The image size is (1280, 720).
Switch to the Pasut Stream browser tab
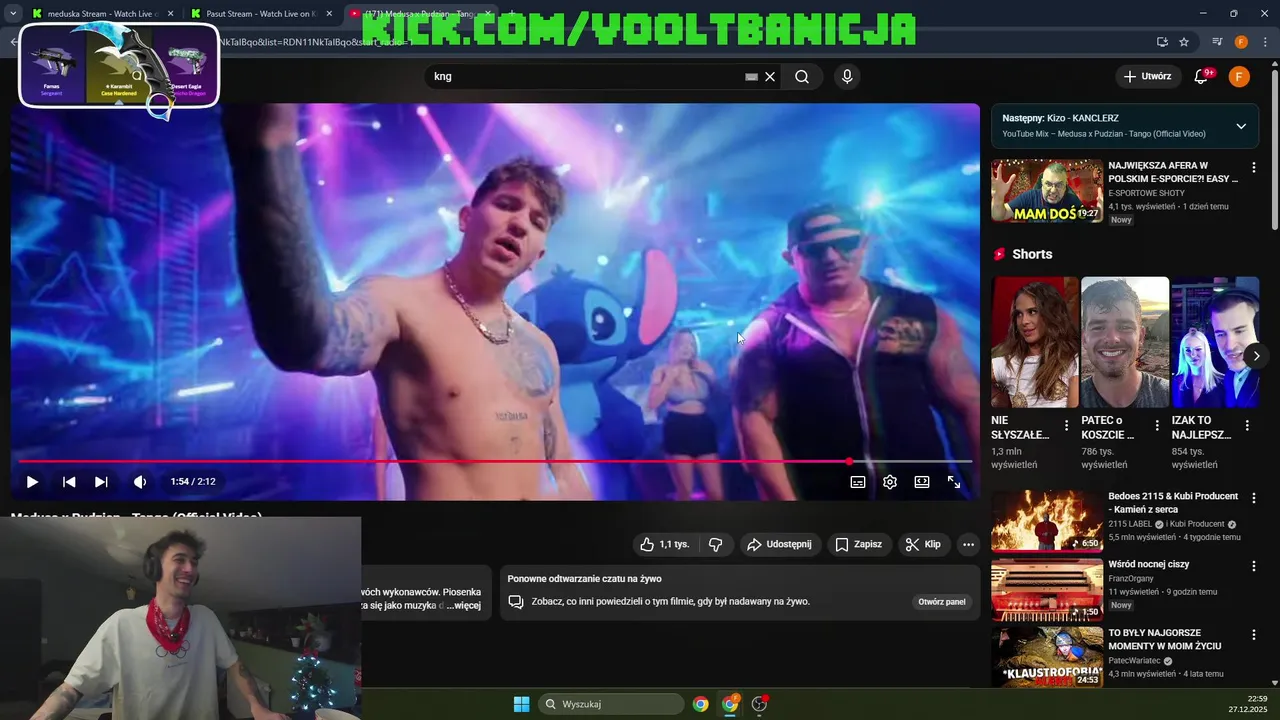[x=263, y=14]
